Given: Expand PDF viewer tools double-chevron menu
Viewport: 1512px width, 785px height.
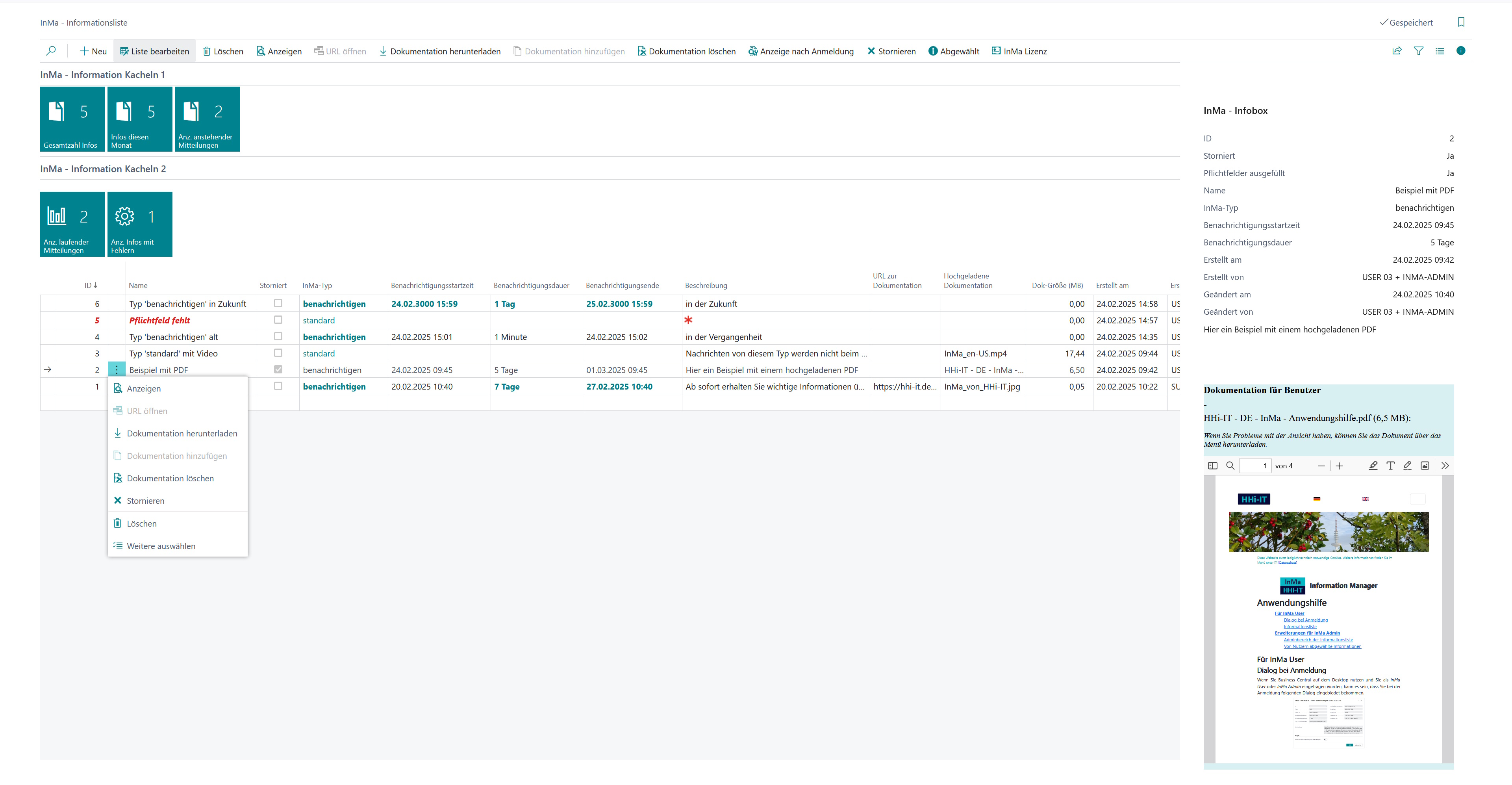Looking at the screenshot, I should tap(1445, 466).
